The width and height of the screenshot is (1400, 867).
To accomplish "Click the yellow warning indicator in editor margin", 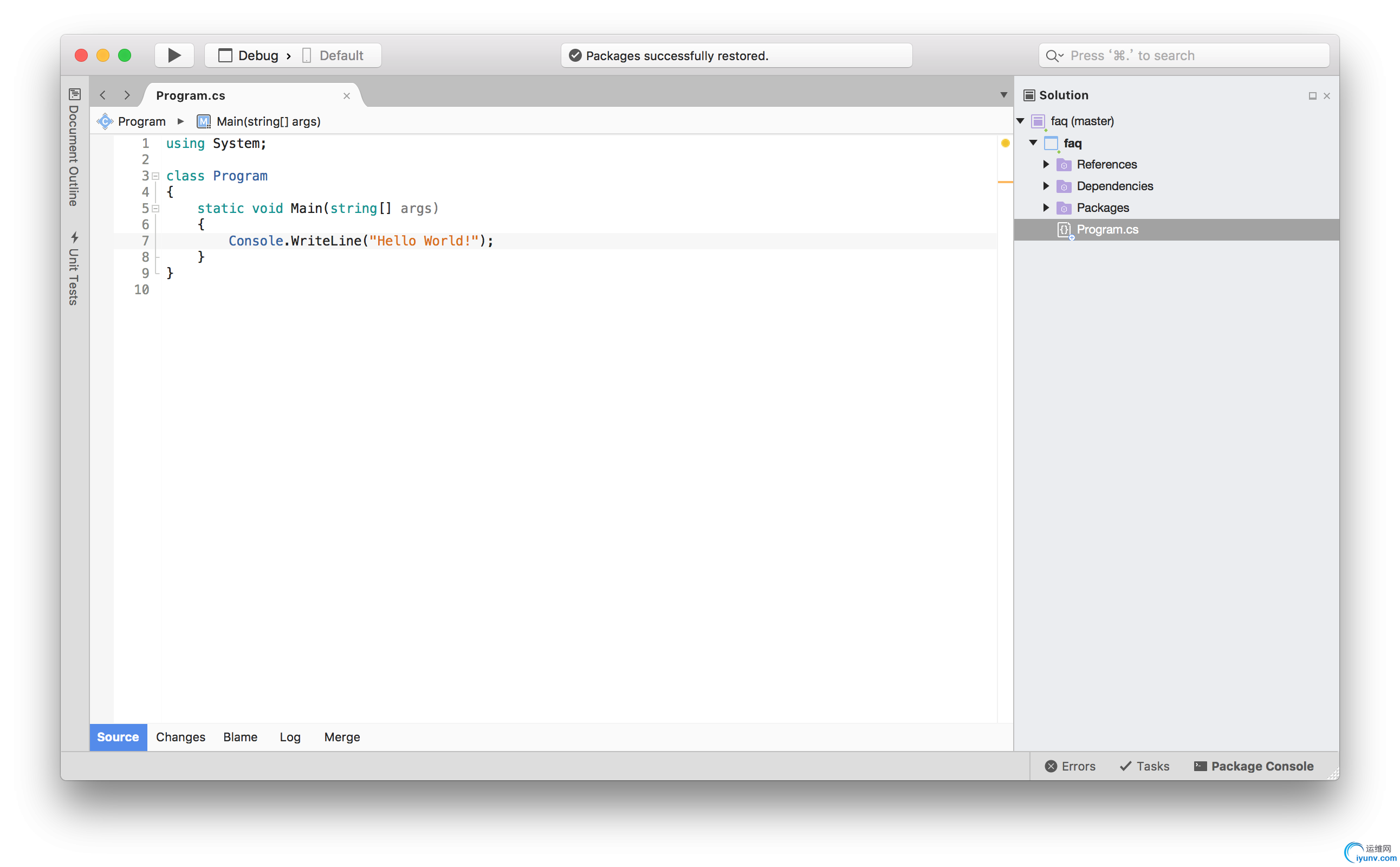I will pos(1005,144).
